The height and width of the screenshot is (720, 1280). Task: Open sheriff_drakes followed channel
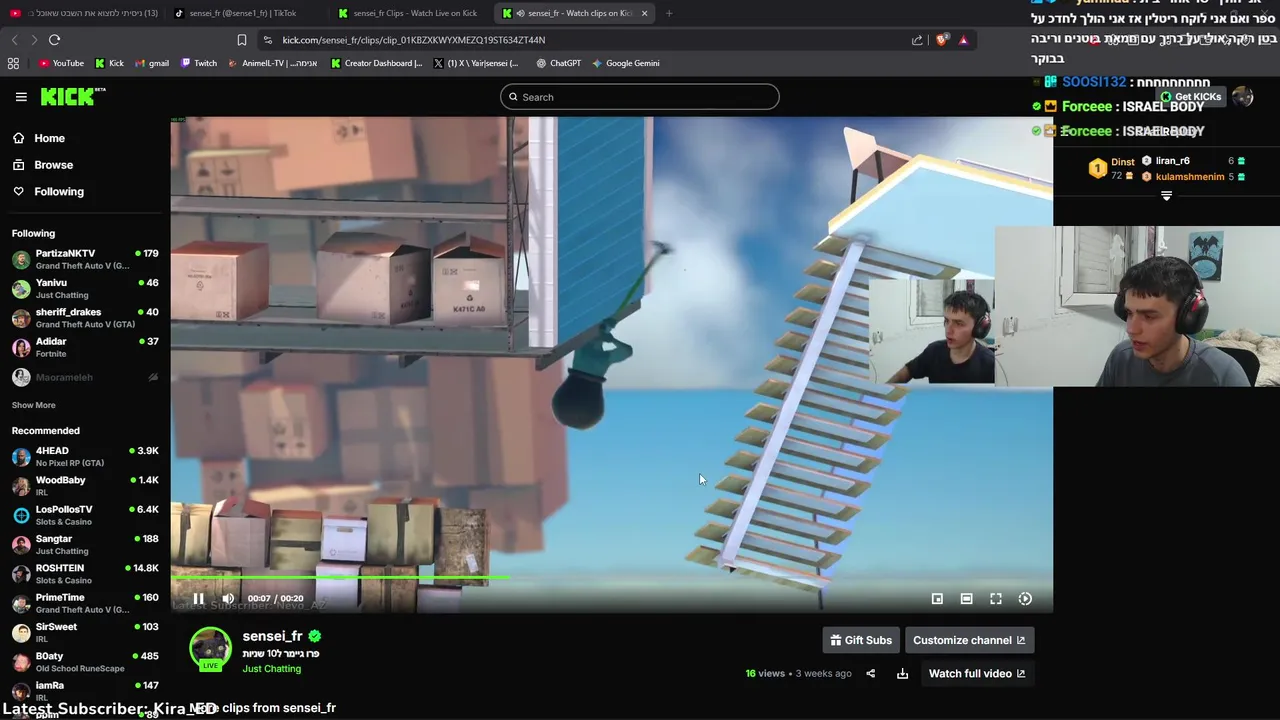click(85, 318)
